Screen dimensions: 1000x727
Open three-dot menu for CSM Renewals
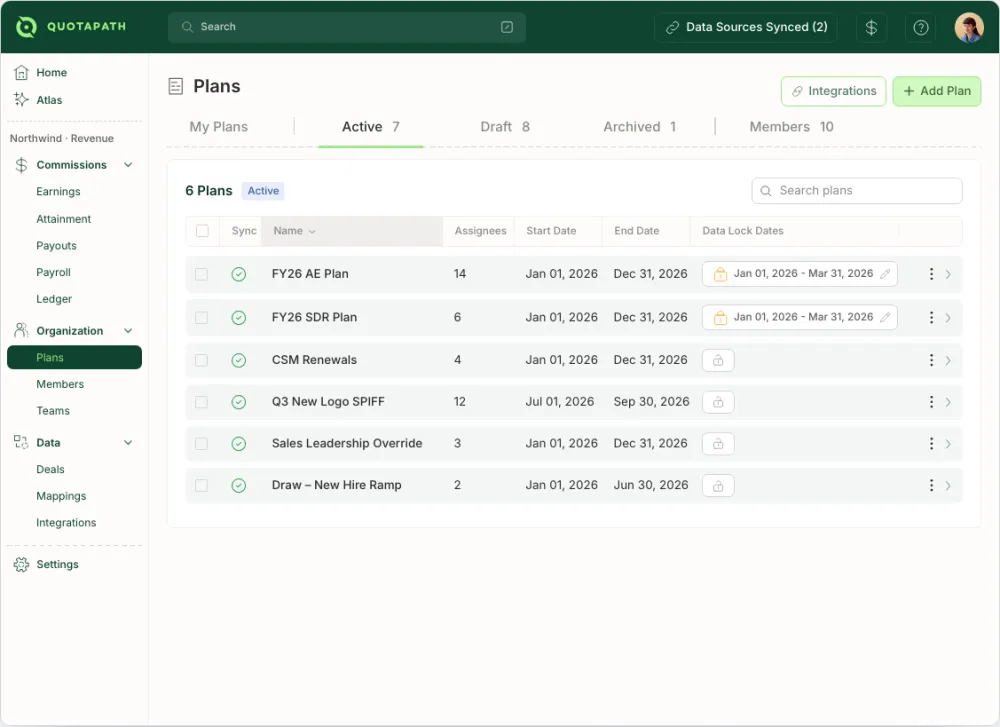pos(931,360)
